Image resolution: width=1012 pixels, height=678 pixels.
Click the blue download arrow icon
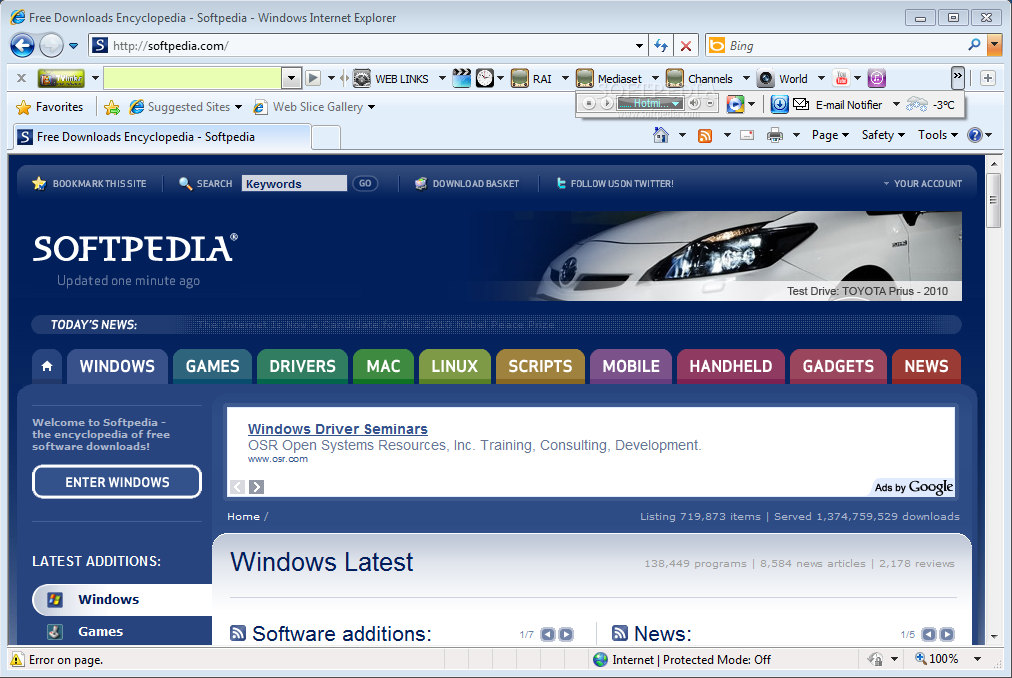click(780, 104)
